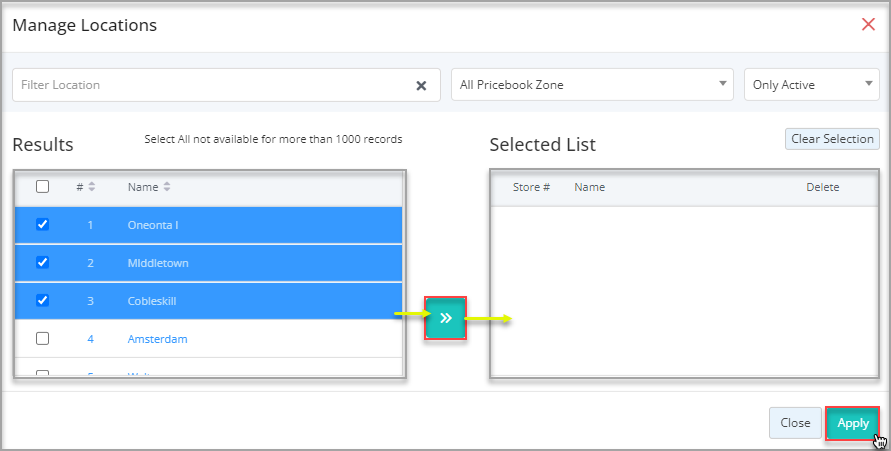891x451 pixels.
Task: Check the Amsterdam row checkbox
Action: [42, 339]
